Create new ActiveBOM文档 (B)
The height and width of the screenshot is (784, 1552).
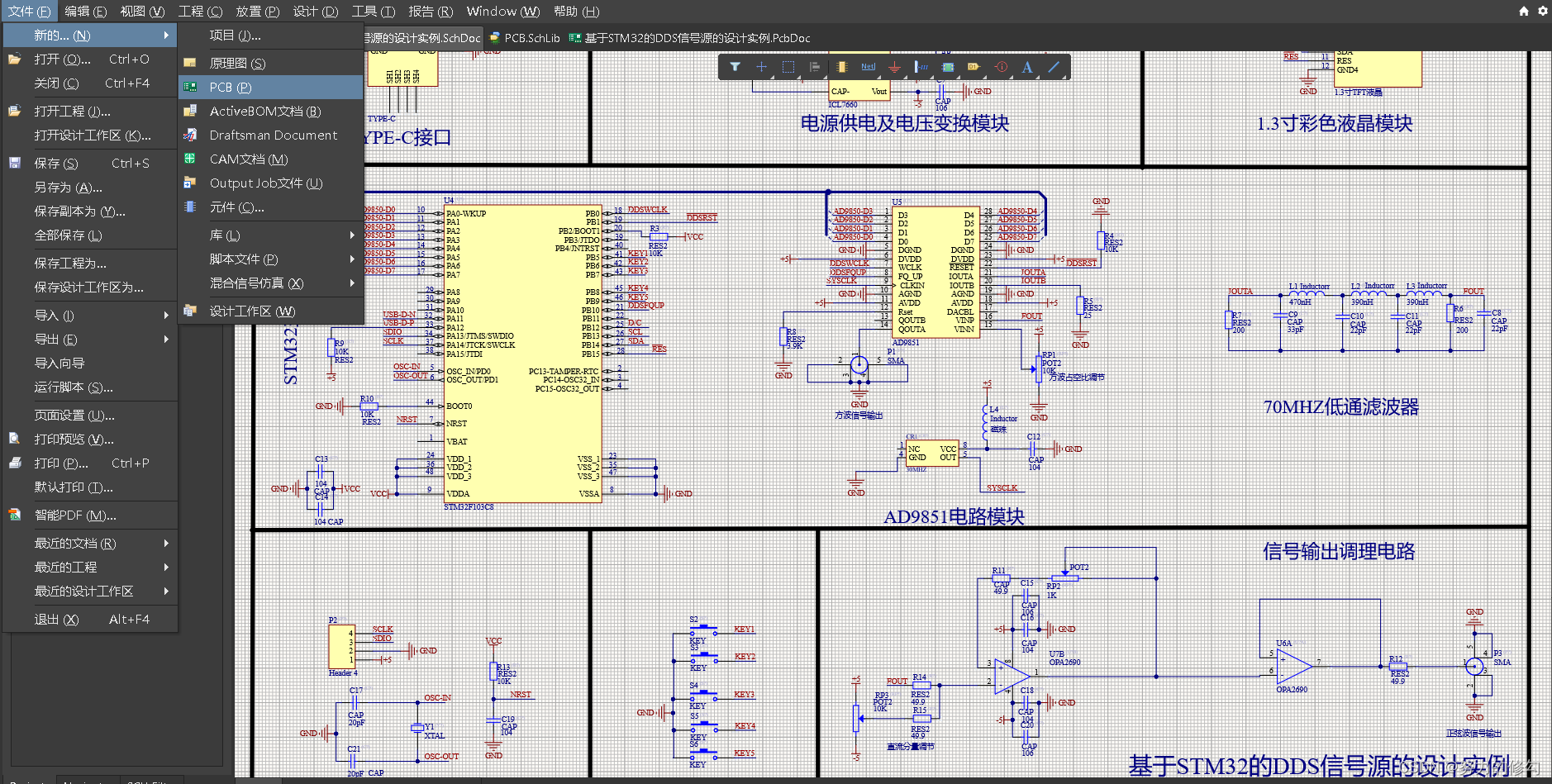pos(271,111)
